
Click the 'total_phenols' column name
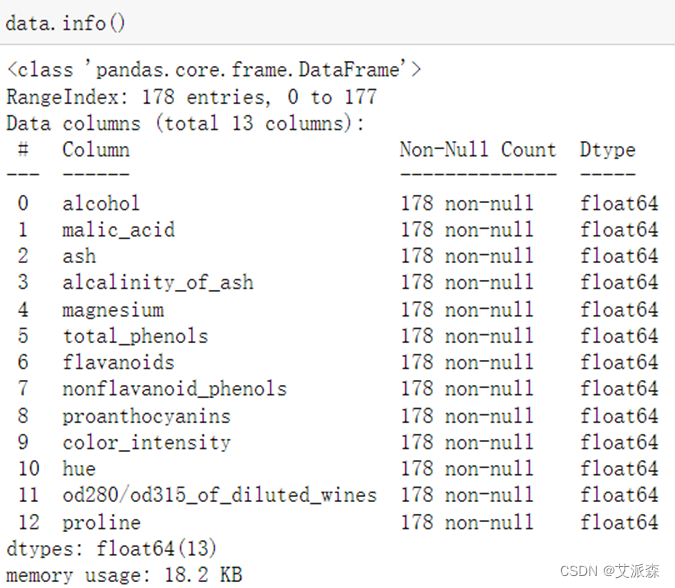pos(135,336)
